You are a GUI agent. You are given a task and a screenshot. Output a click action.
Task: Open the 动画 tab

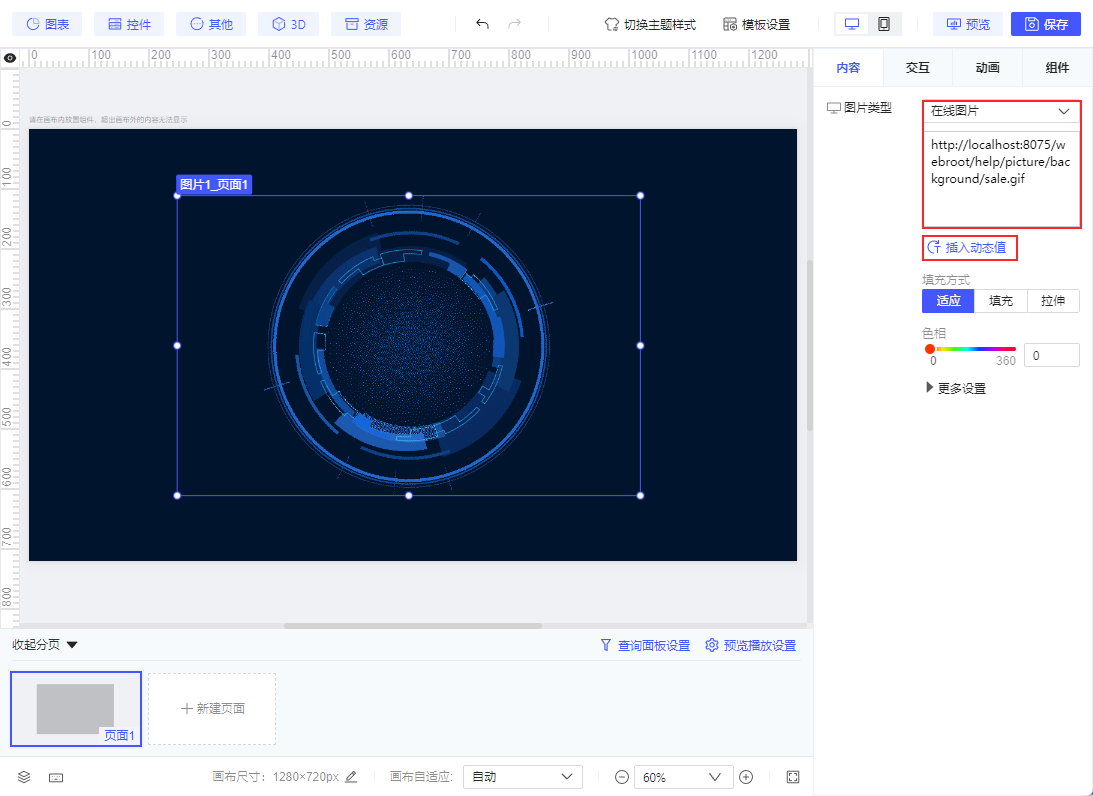click(x=987, y=68)
